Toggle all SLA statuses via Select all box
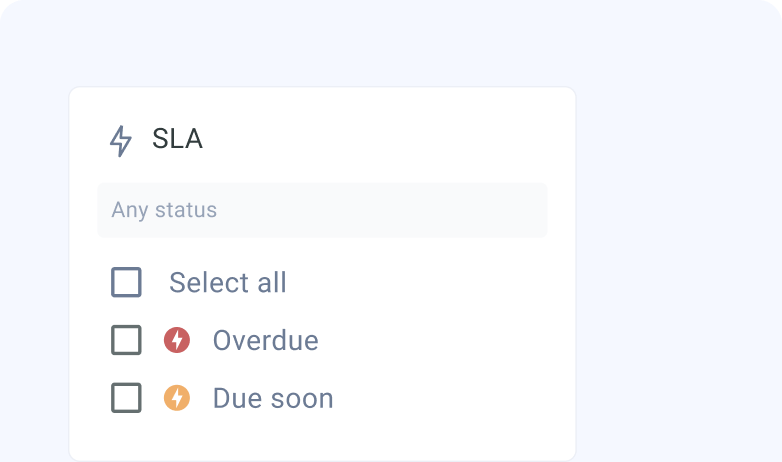The image size is (782, 462). 126,282
